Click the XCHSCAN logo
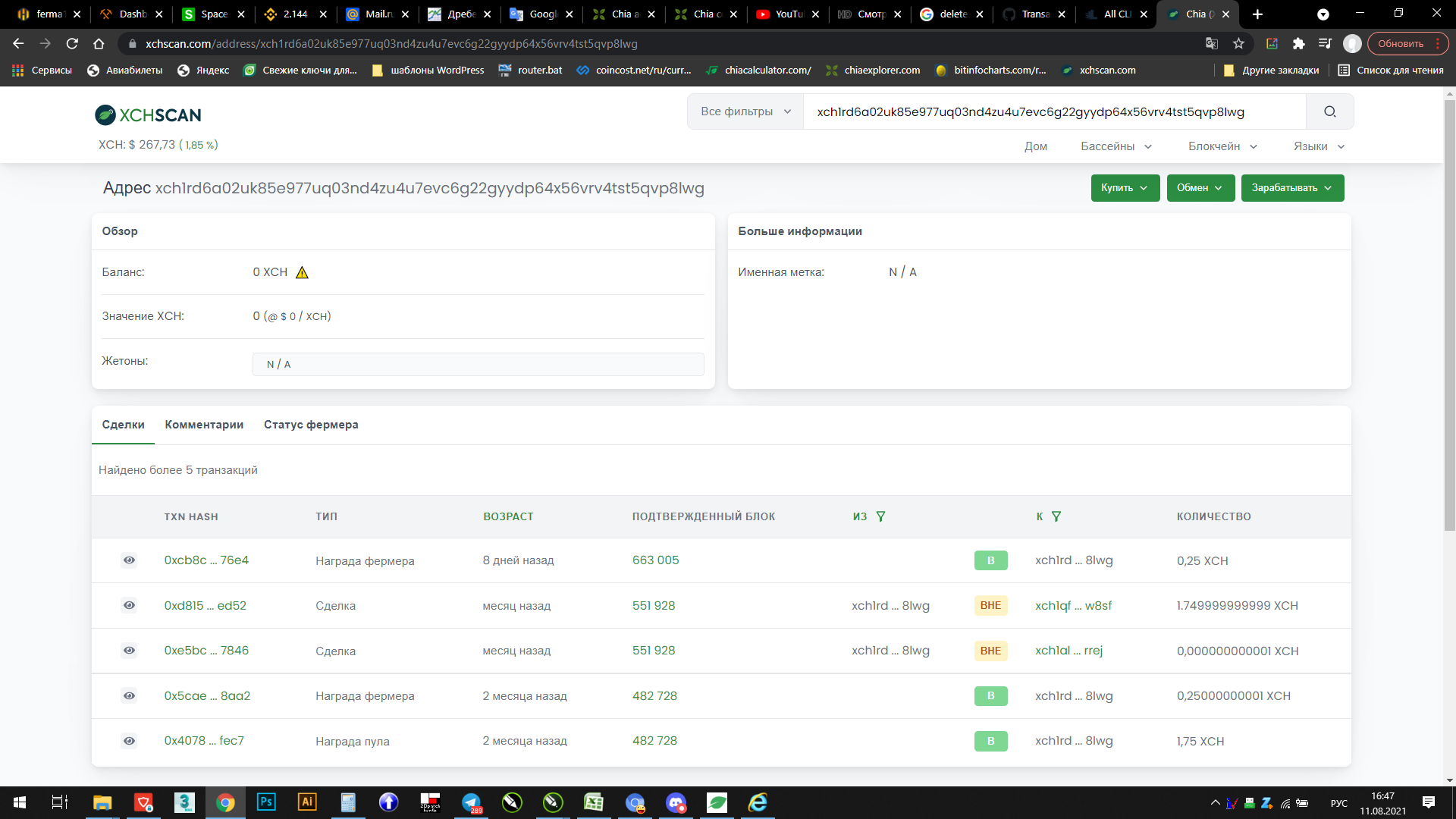The height and width of the screenshot is (819, 1456). pyautogui.click(x=149, y=115)
